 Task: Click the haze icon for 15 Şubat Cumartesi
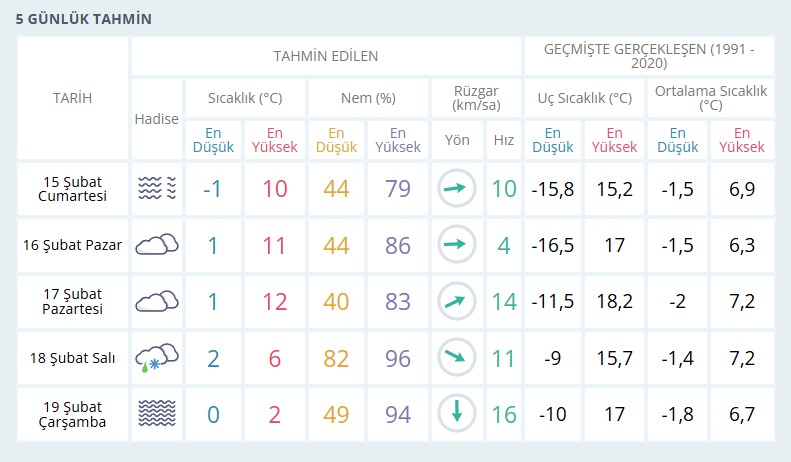click(x=157, y=188)
